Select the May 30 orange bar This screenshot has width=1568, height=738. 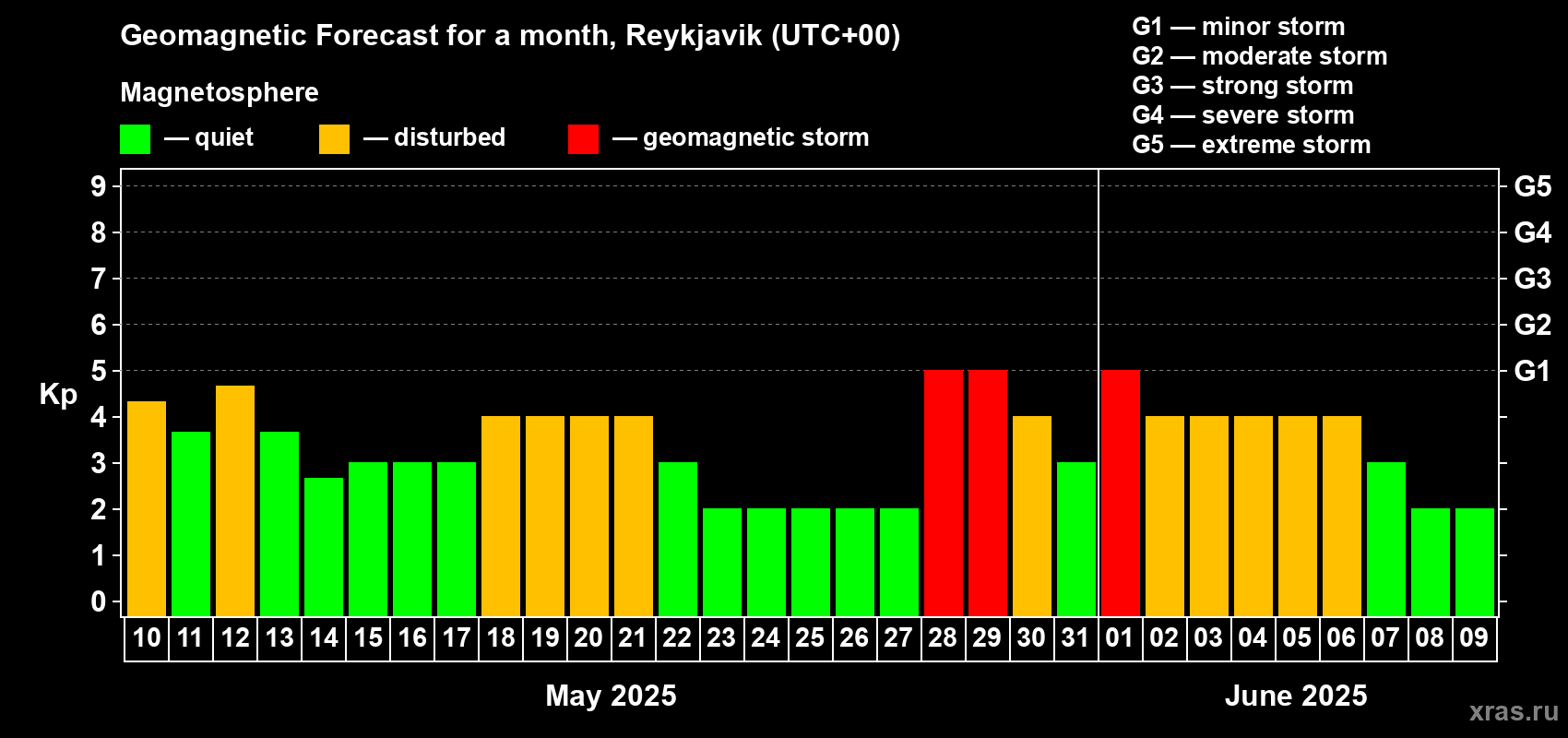pyautogui.click(x=1032, y=517)
